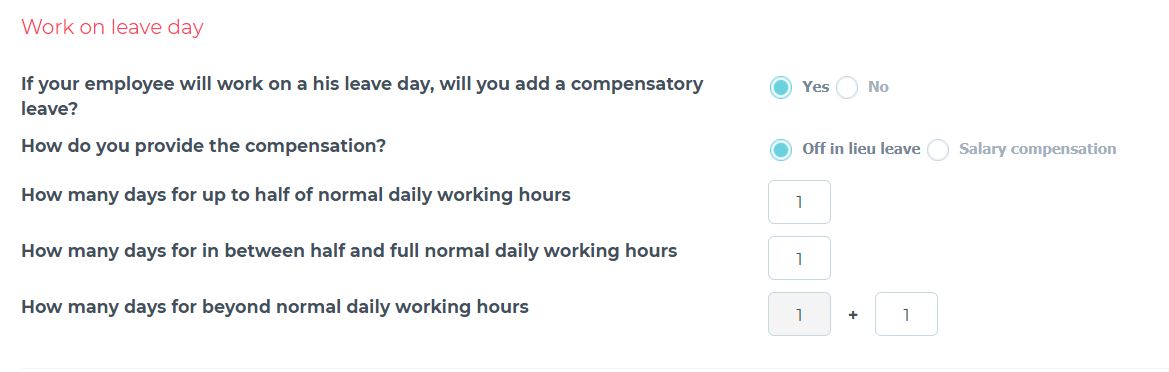Click the 'in between half and full' hours label
The image size is (1169, 372).
click(x=349, y=251)
